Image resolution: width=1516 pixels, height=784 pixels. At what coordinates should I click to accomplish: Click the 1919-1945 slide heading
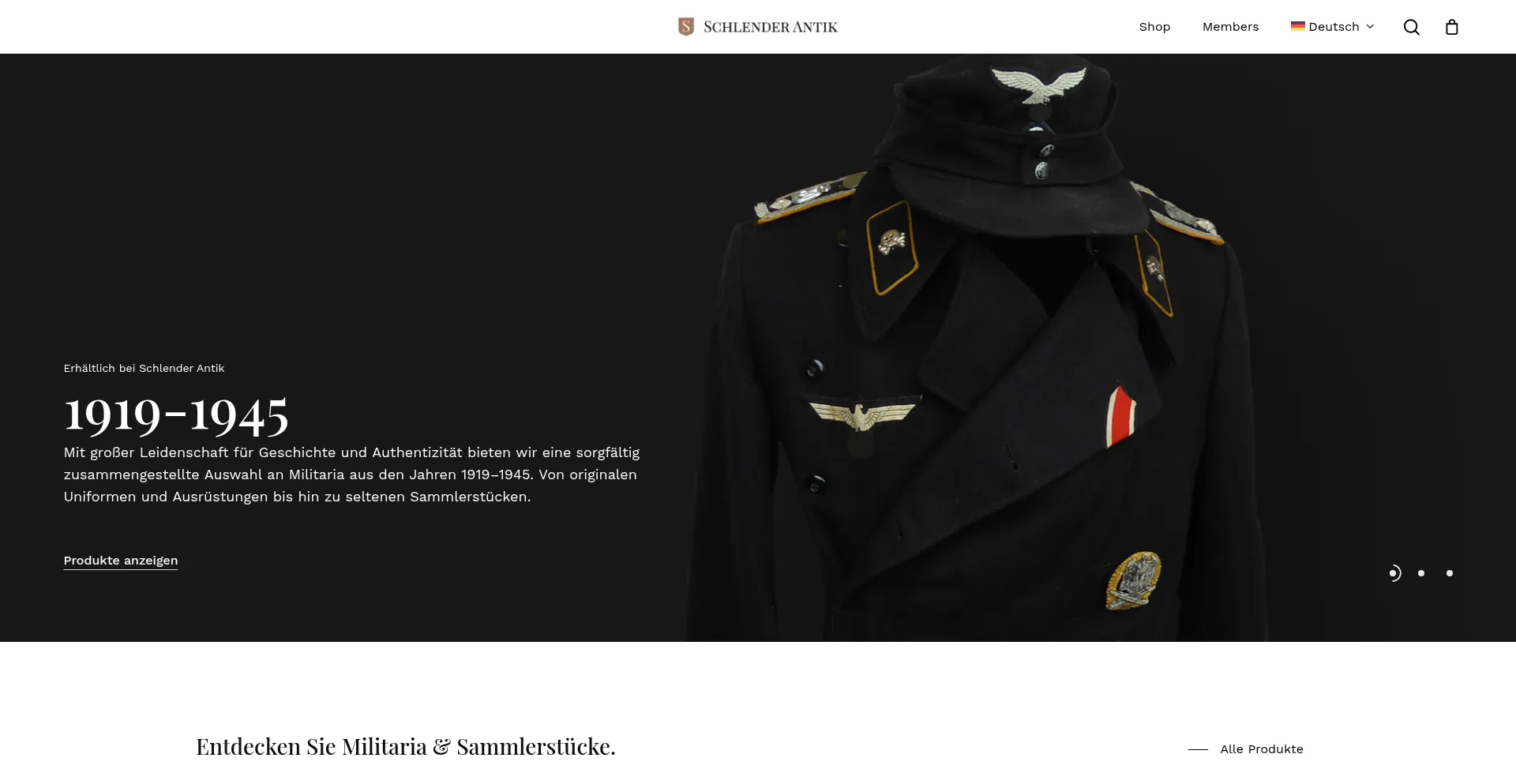pyautogui.click(x=176, y=414)
